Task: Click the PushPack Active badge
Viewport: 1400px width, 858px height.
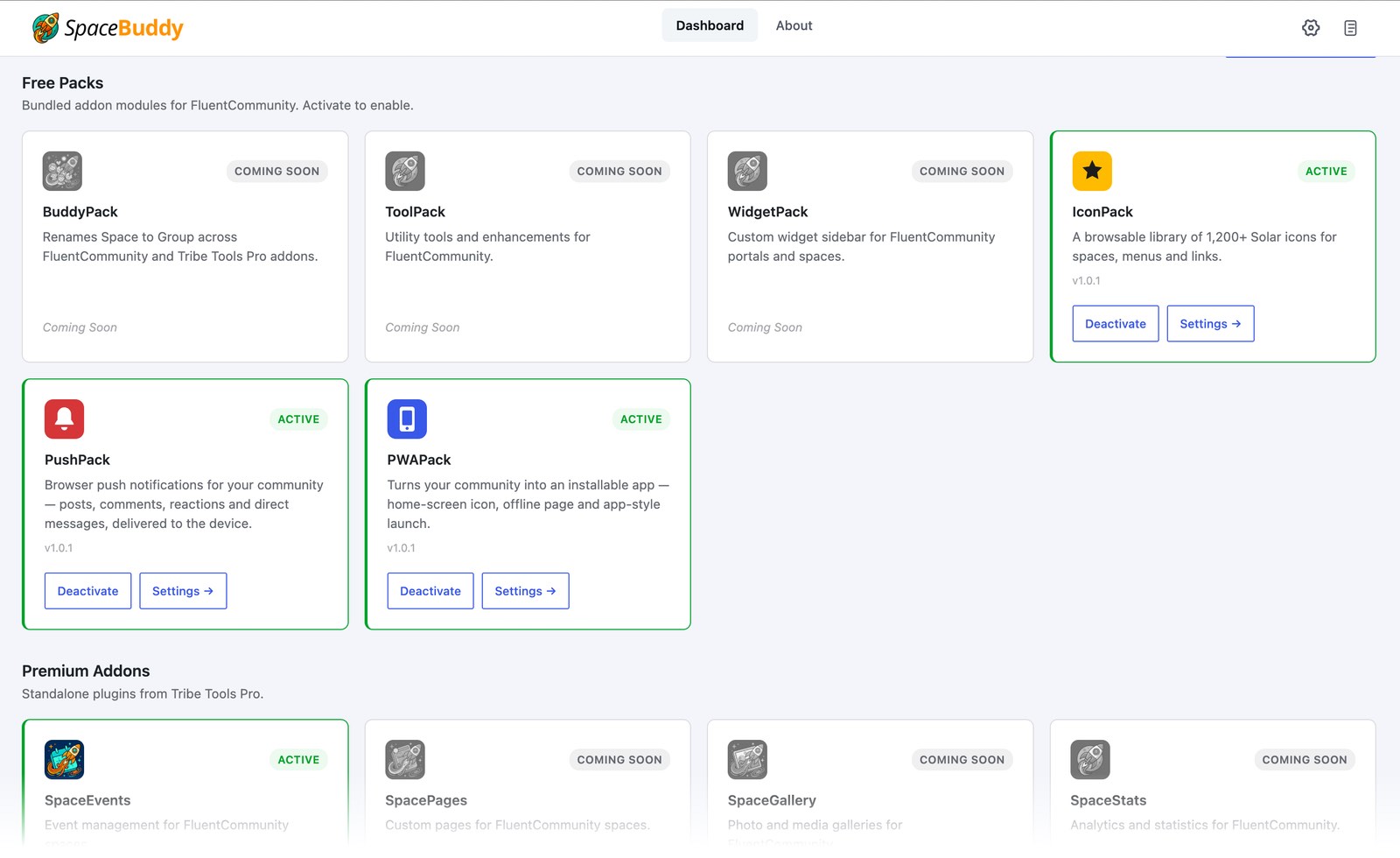Action: click(x=298, y=419)
